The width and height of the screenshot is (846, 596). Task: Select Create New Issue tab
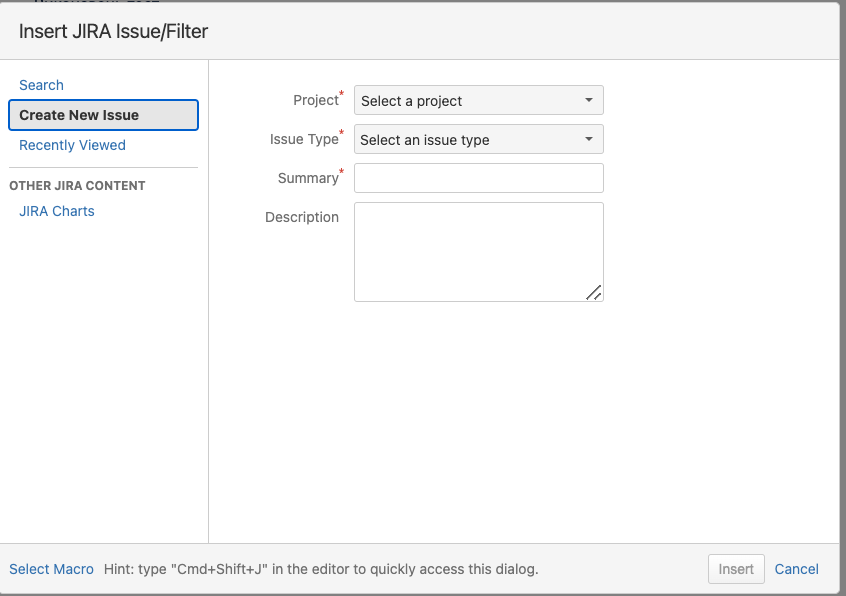(104, 115)
